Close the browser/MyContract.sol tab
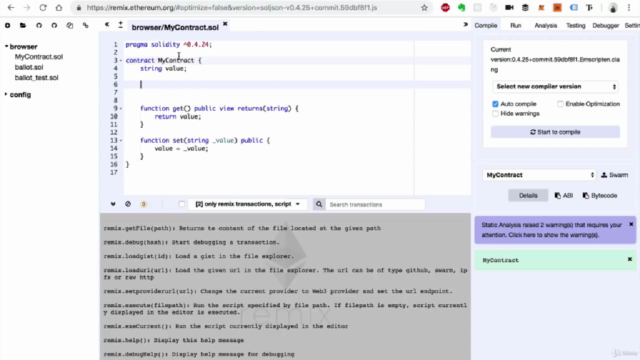The image size is (640, 360). pos(225,25)
